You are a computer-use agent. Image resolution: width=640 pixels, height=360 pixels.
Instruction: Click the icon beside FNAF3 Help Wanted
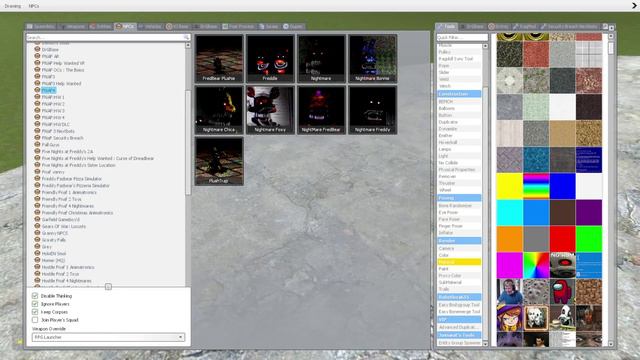point(37,83)
